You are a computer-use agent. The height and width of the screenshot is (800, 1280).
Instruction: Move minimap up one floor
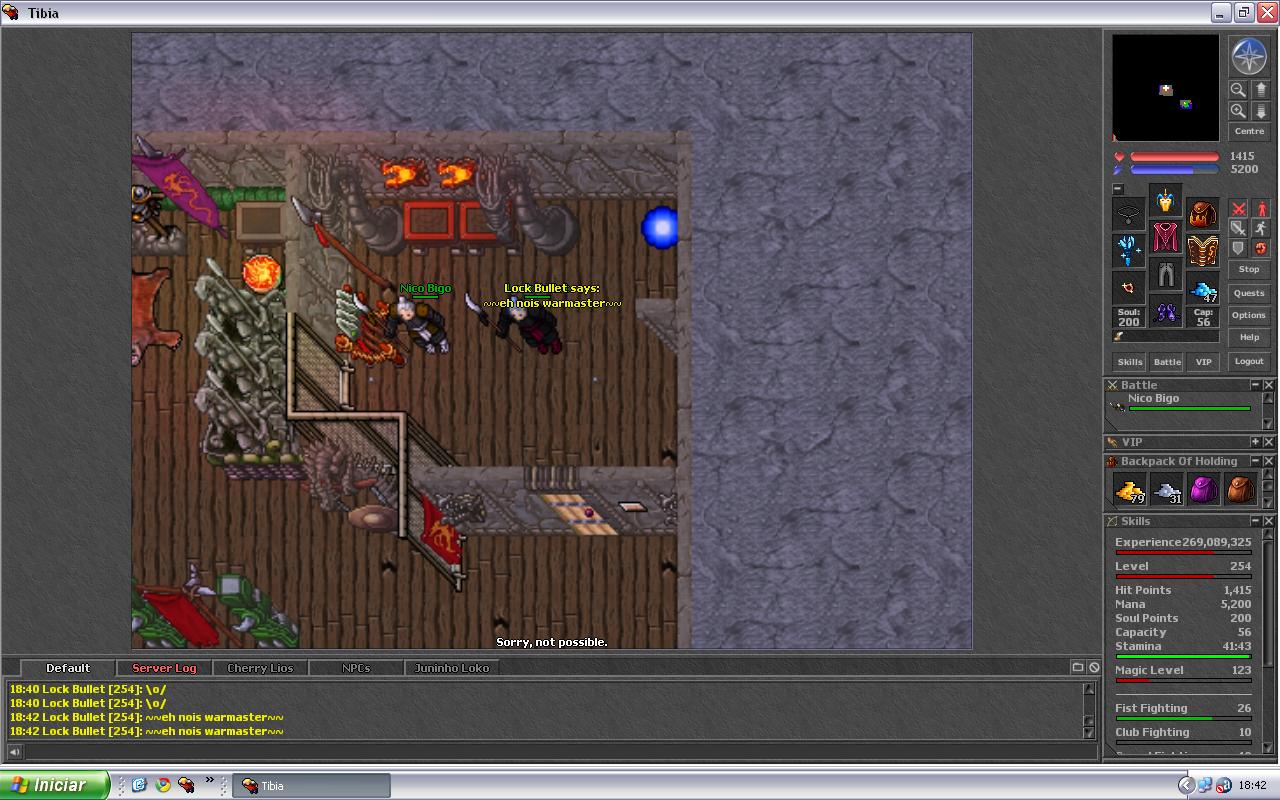1261,90
